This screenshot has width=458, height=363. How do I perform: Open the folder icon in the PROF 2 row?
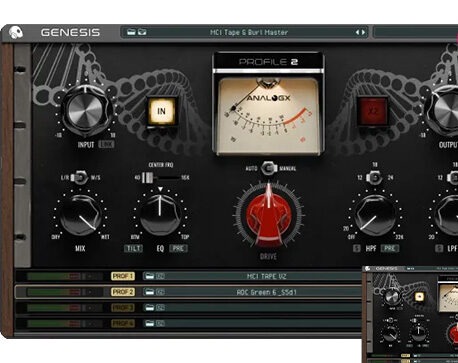click(149, 292)
